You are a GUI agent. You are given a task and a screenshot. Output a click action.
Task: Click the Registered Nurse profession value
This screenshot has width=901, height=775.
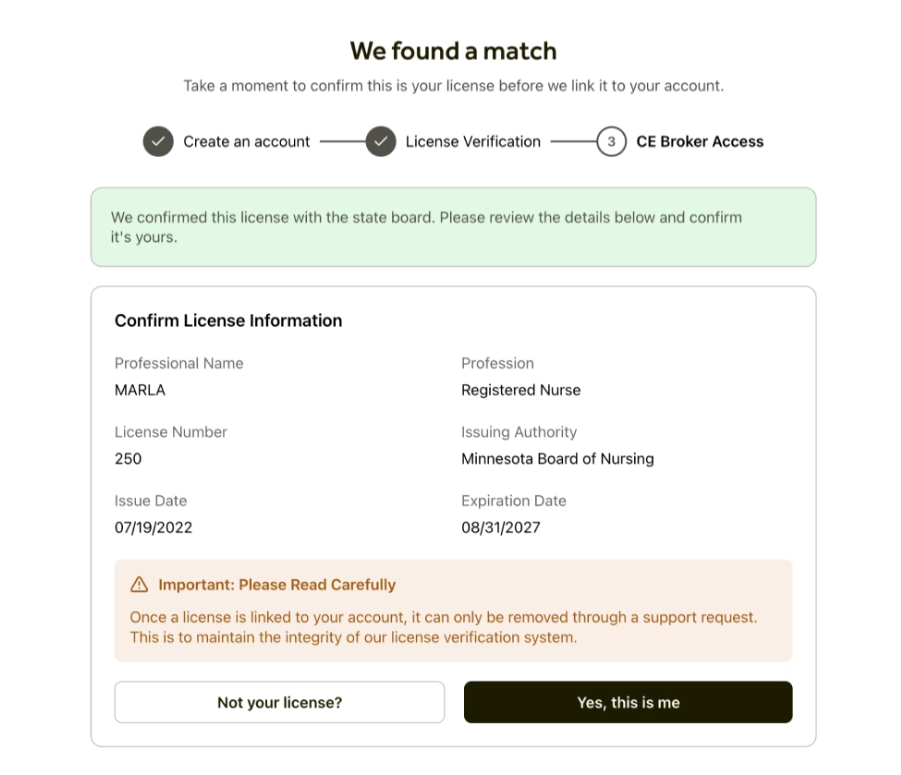click(520, 390)
